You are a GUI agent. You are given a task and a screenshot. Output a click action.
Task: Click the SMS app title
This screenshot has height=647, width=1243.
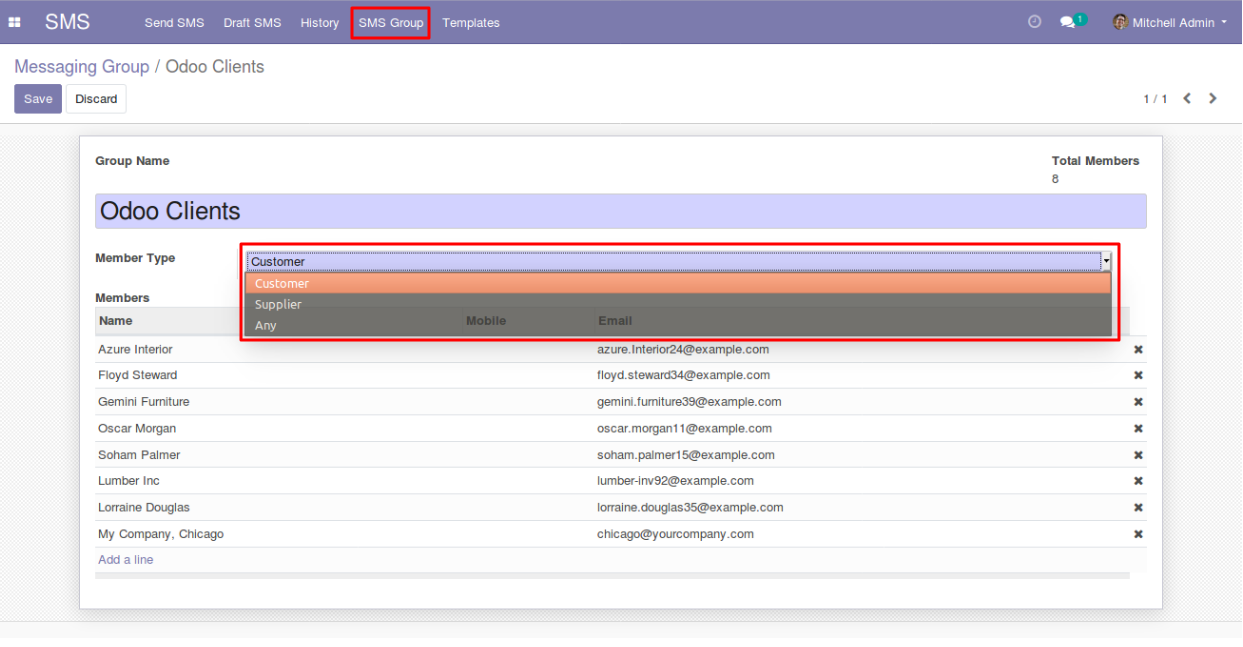(x=67, y=22)
